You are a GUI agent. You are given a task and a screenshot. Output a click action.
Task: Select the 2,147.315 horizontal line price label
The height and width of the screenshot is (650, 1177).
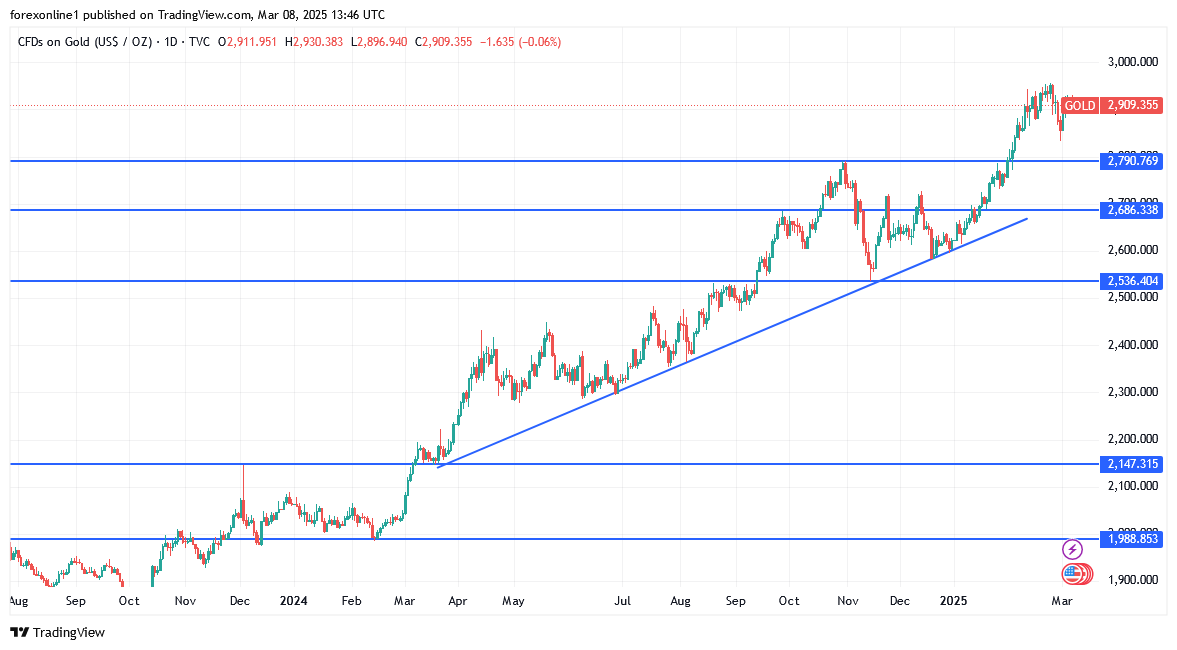pos(1132,464)
